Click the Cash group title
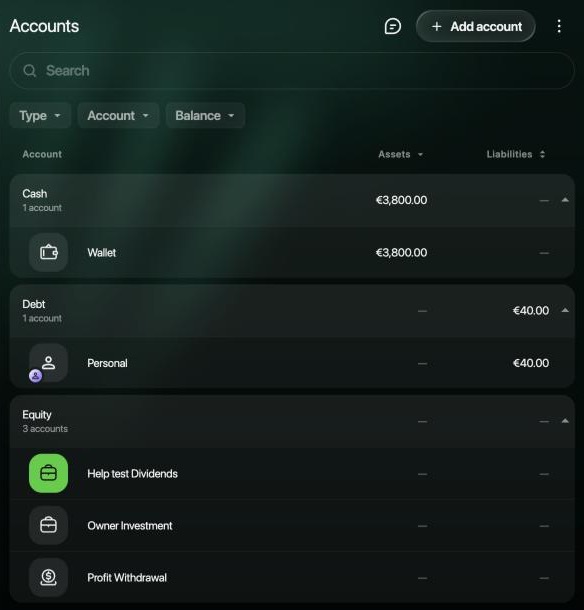584x610 pixels. click(35, 193)
